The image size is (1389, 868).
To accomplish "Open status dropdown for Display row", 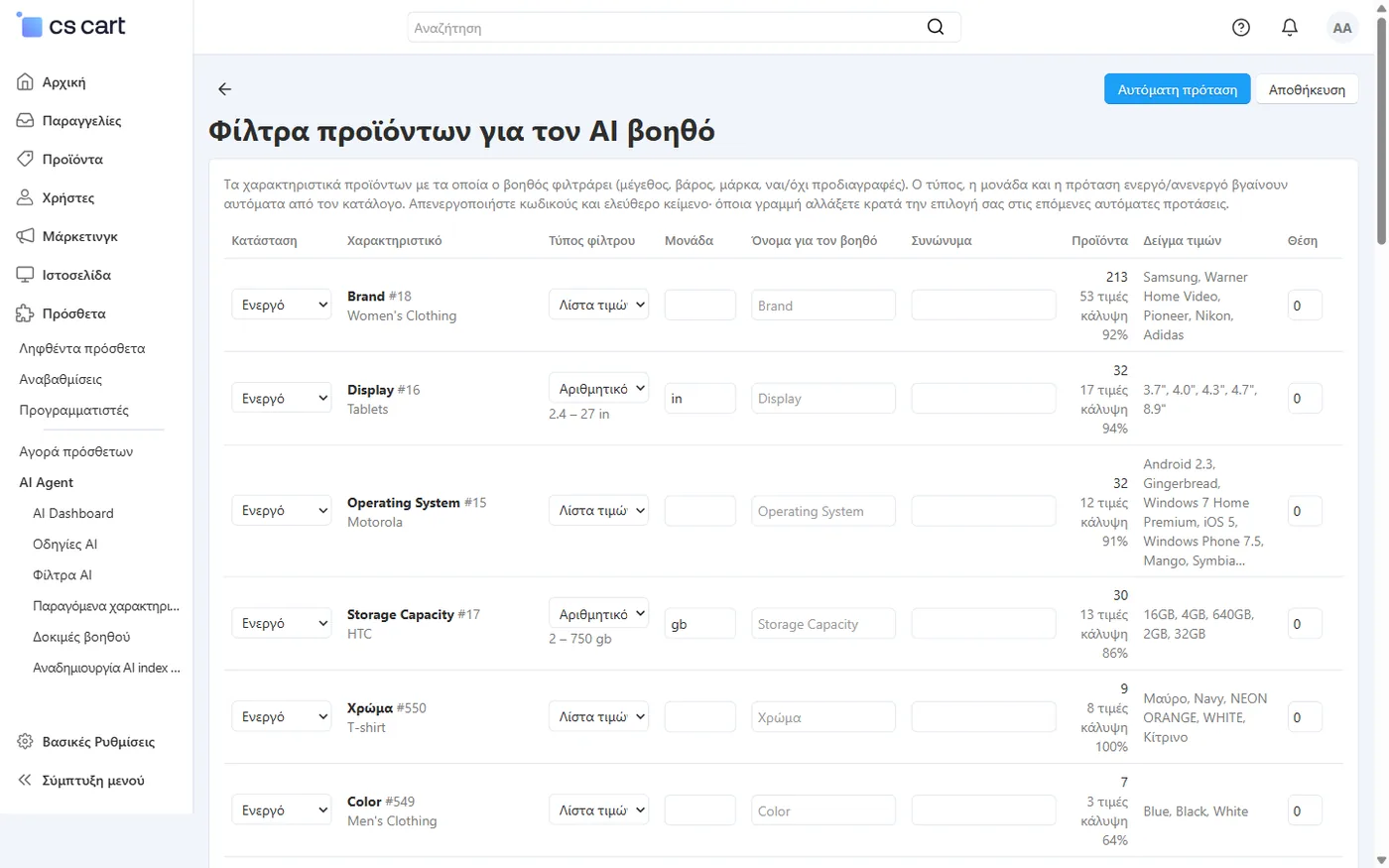I will [282, 398].
